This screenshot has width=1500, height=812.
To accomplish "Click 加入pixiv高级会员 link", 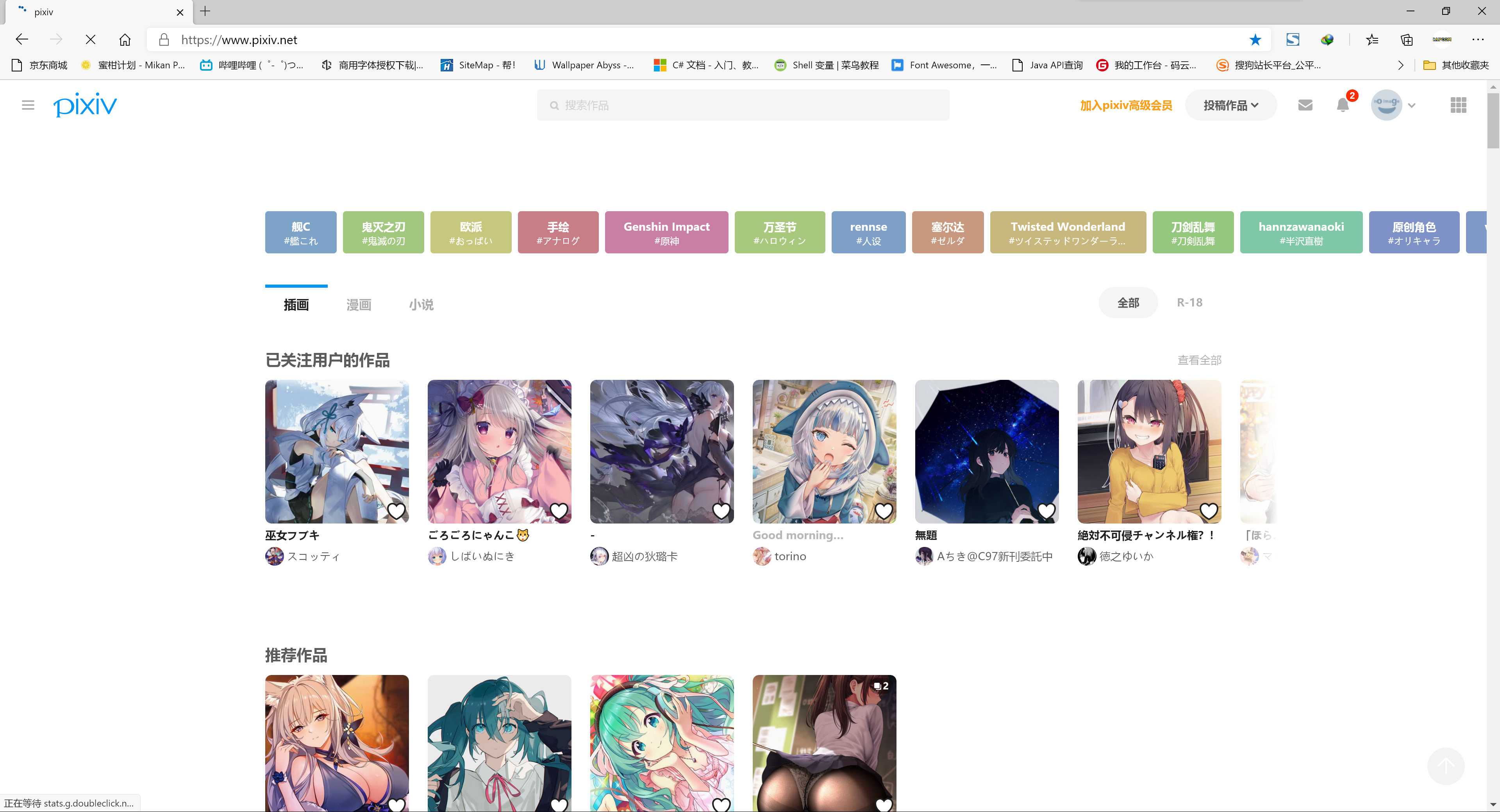I will (1125, 105).
